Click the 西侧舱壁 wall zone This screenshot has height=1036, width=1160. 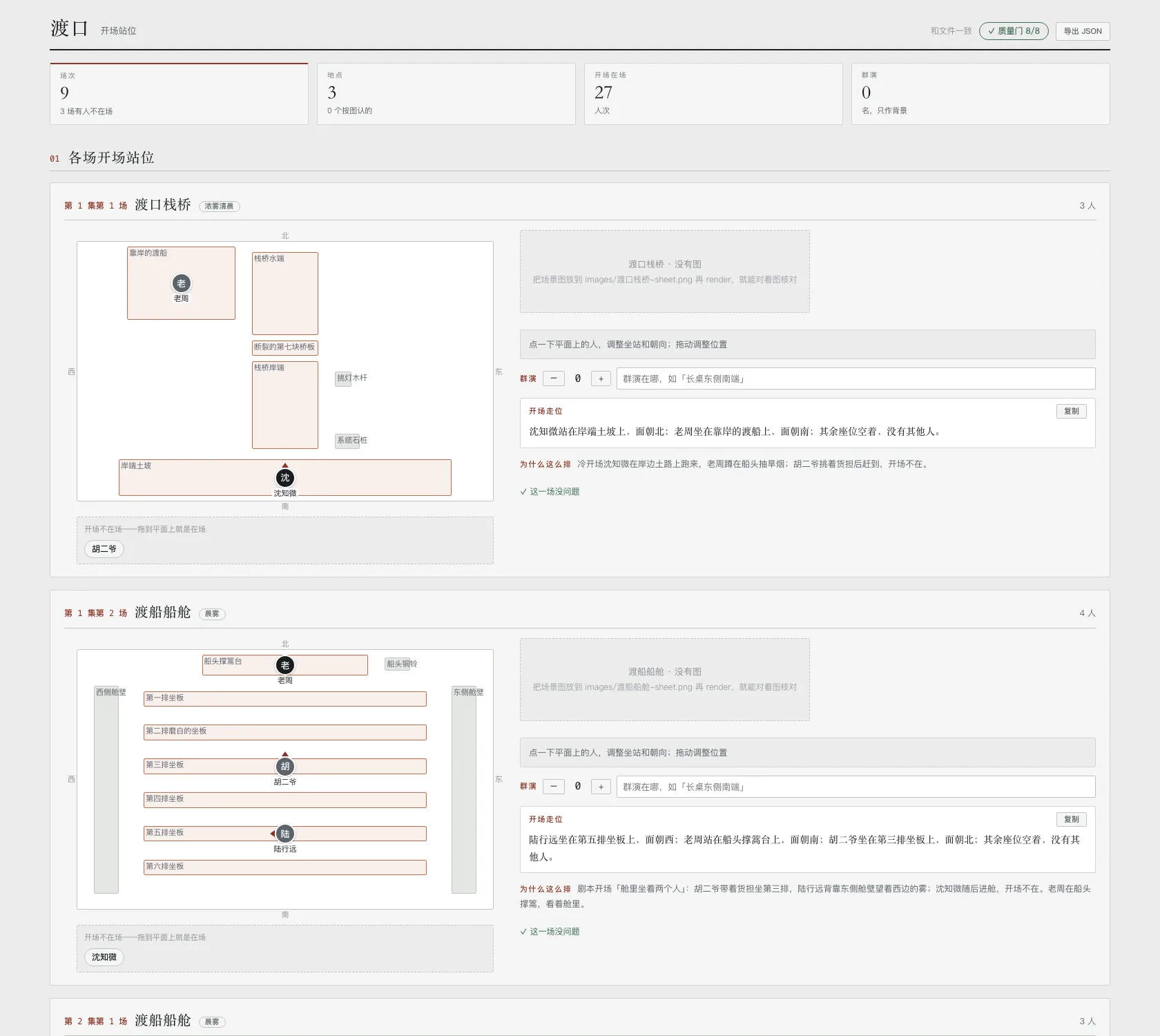(x=106, y=789)
